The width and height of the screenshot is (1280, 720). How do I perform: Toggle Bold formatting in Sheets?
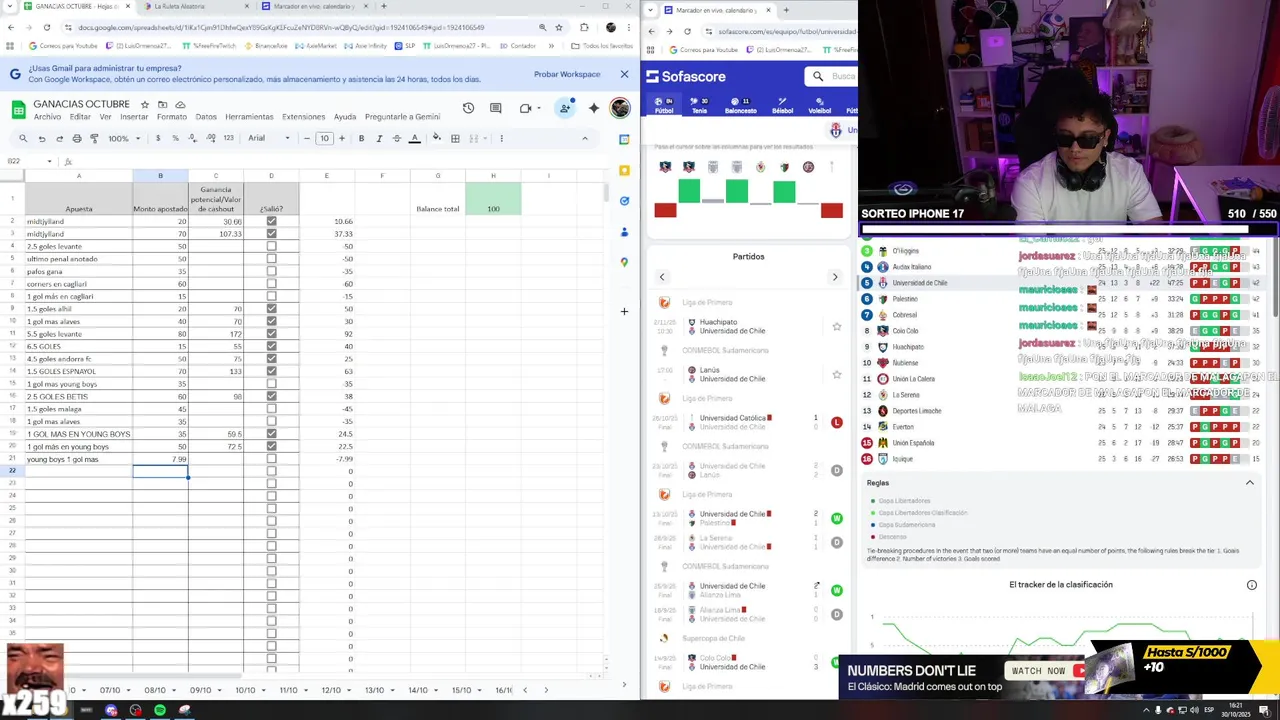point(361,138)
